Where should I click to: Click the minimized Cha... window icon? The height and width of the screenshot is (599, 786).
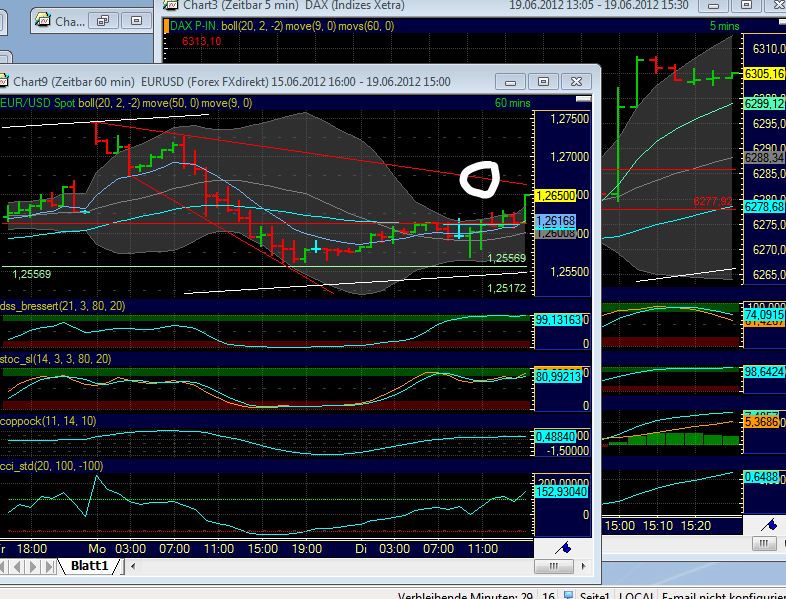click(43, 20)
